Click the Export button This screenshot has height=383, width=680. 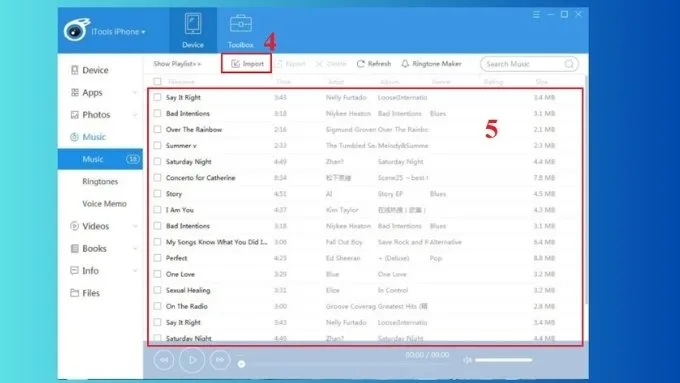coord(290,64)
